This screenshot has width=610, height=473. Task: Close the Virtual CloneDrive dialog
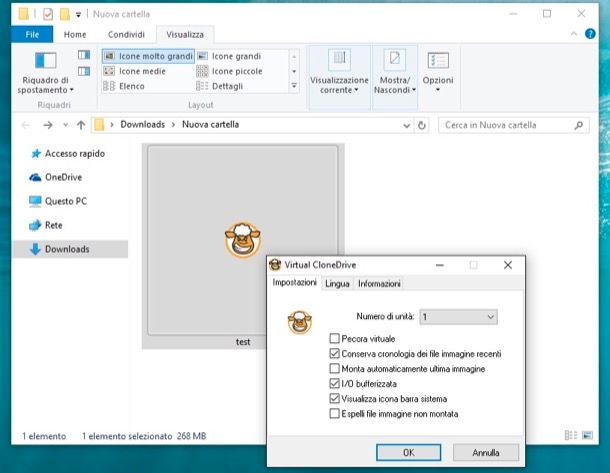click(508, 265)
